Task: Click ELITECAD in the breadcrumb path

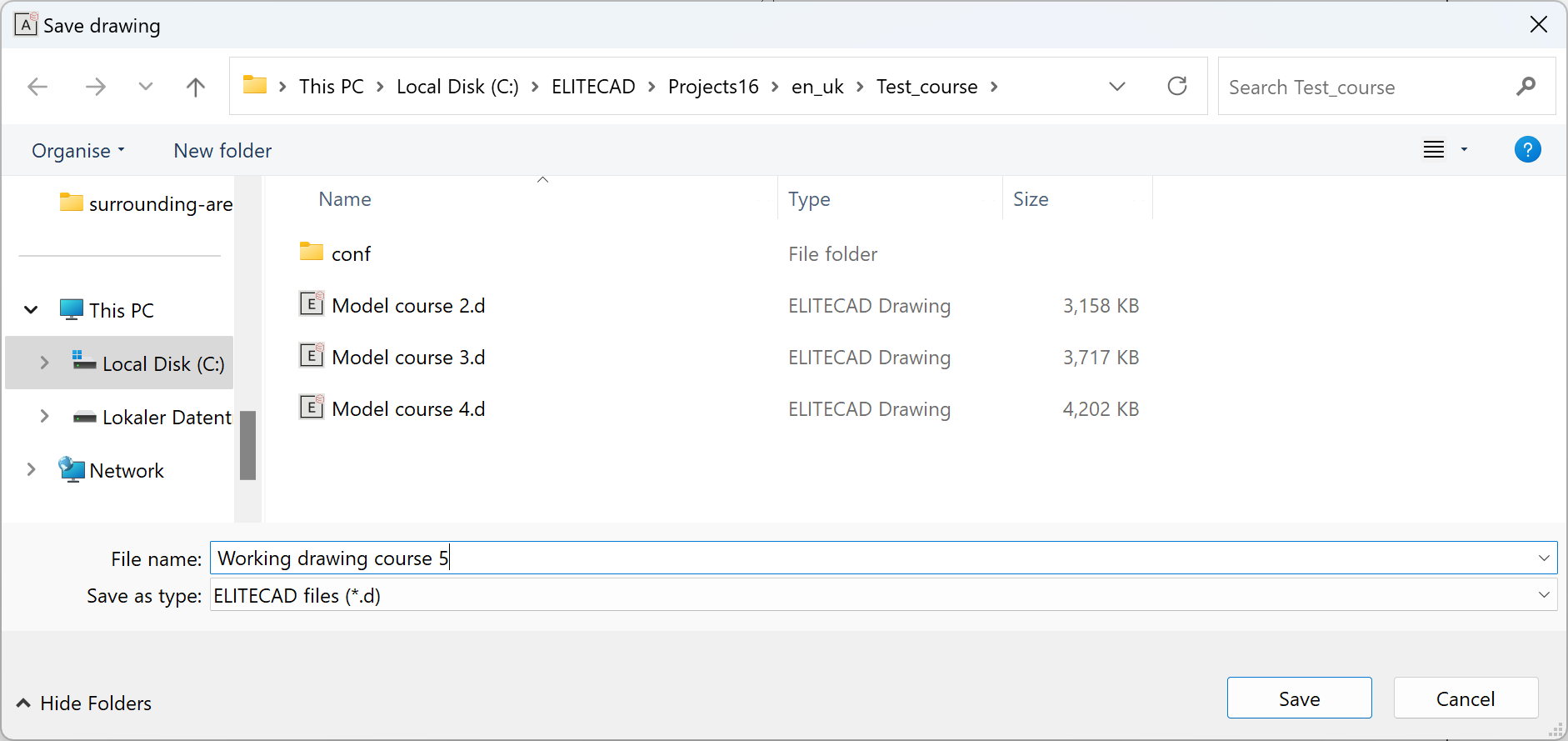Action: pos(593,87)
